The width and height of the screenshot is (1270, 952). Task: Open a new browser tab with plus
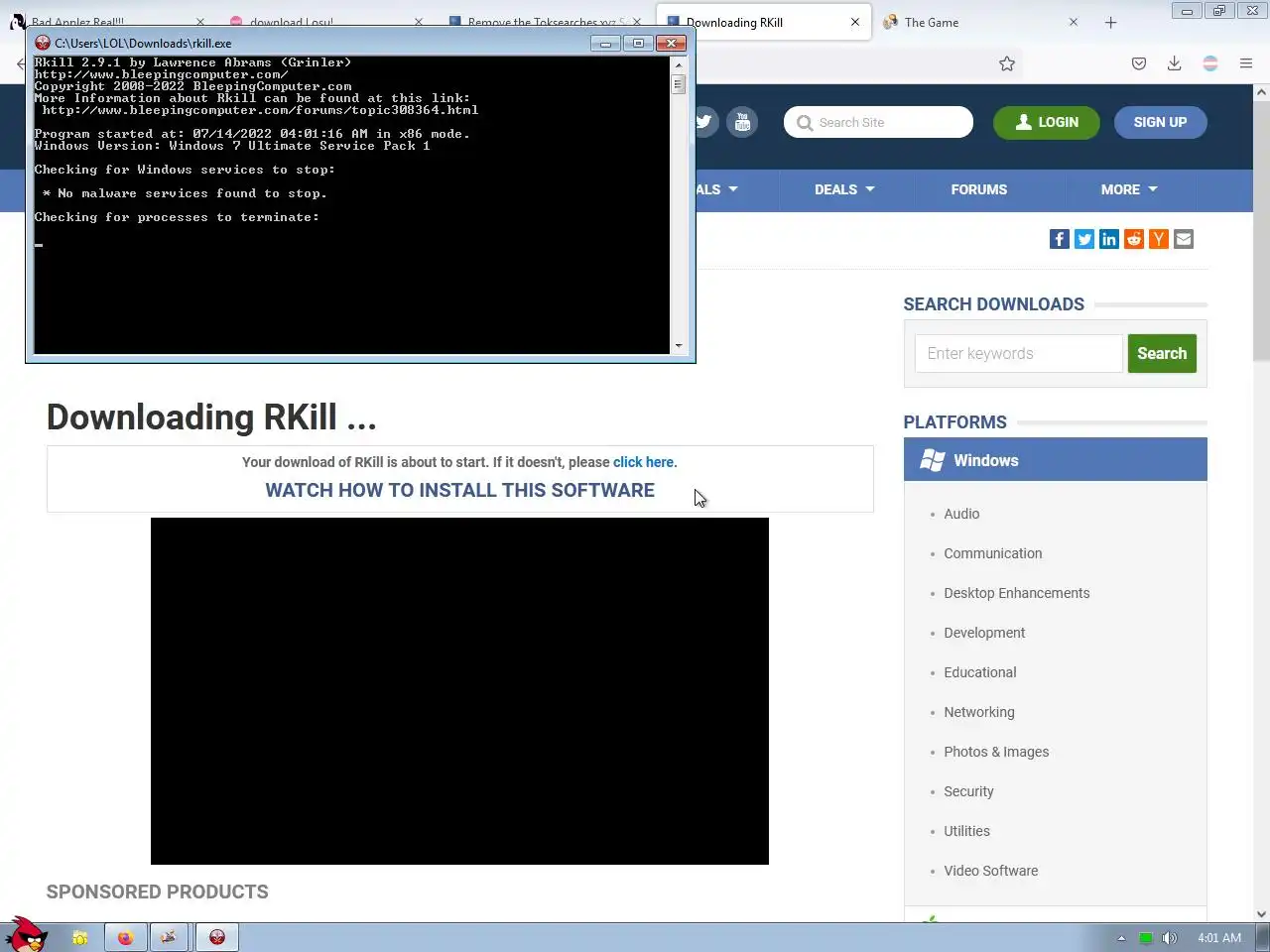pyautogui.click(x=1110, y=22)
